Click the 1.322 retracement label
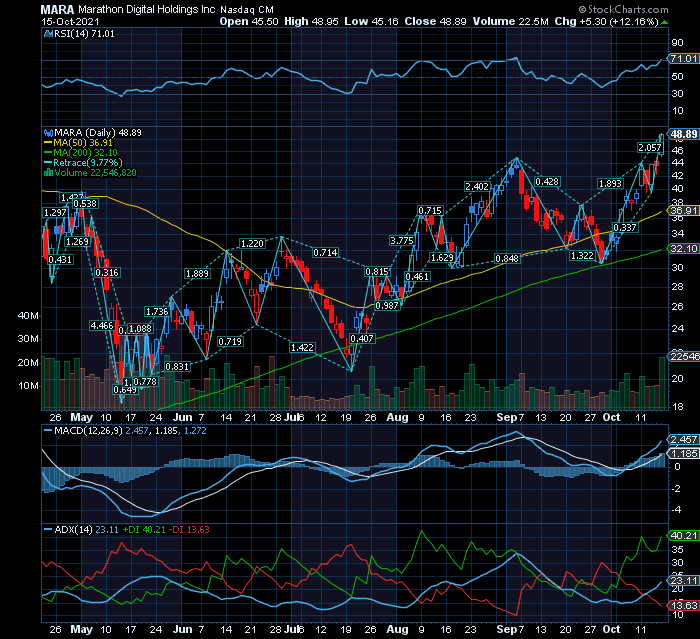 click(582, 255)
